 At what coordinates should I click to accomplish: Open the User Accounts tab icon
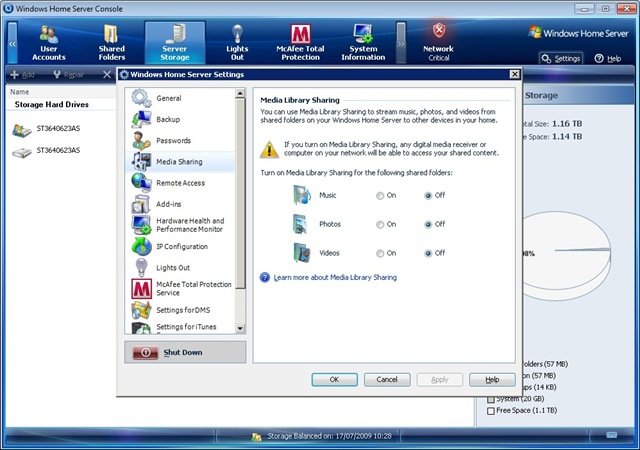pos(49,42)
